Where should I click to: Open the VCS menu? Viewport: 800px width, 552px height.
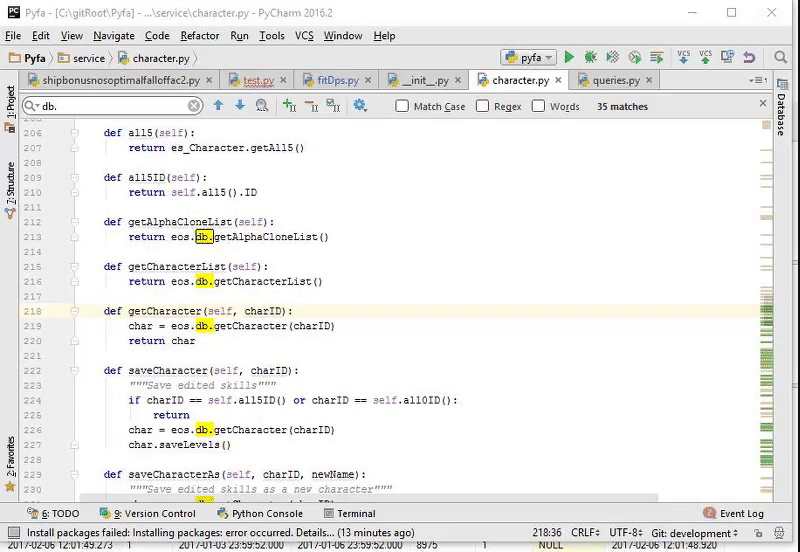click(x=304, y=36)
